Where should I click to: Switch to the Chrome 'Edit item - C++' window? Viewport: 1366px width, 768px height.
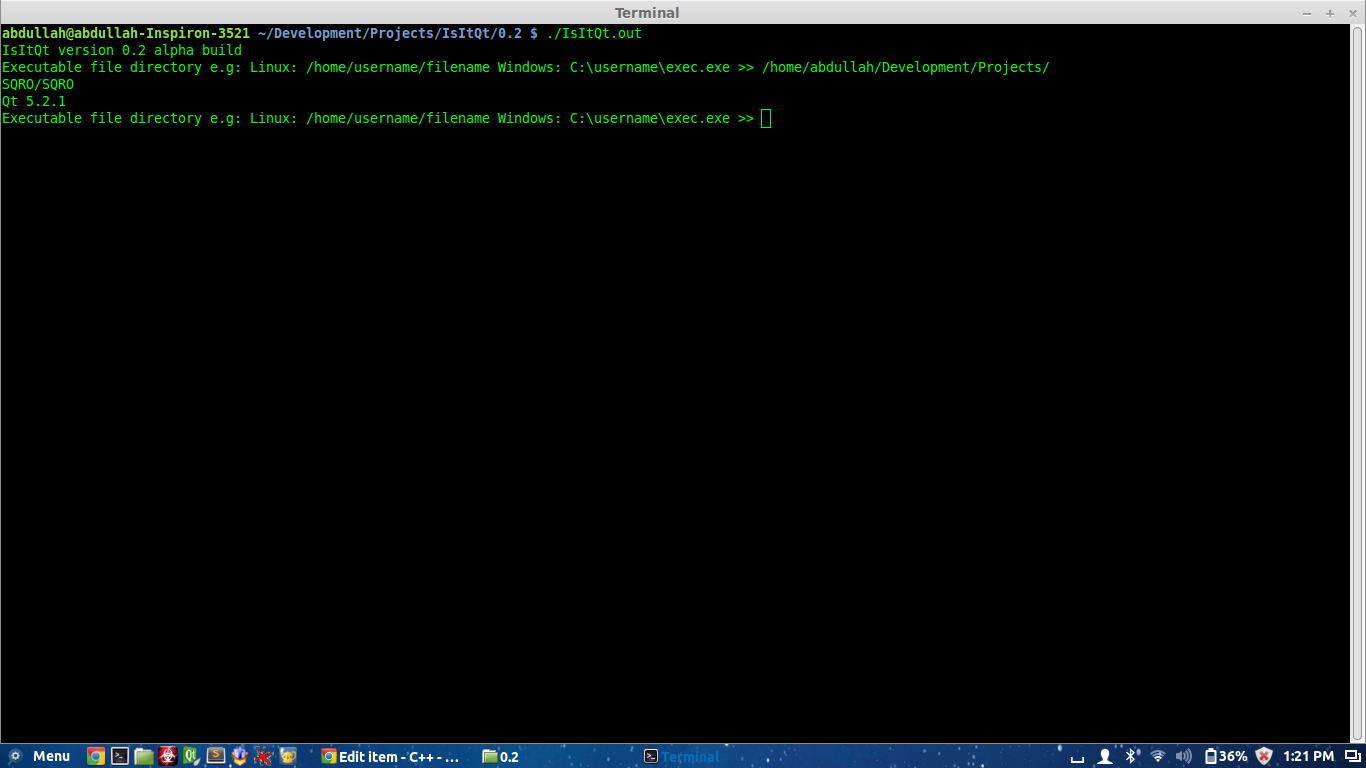pos(390,757)
